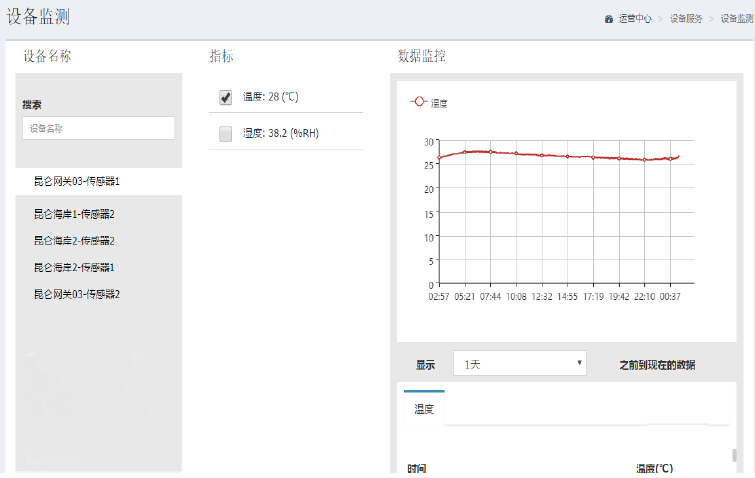
Task: Click the 时间 column header
Action: [417, 468]
